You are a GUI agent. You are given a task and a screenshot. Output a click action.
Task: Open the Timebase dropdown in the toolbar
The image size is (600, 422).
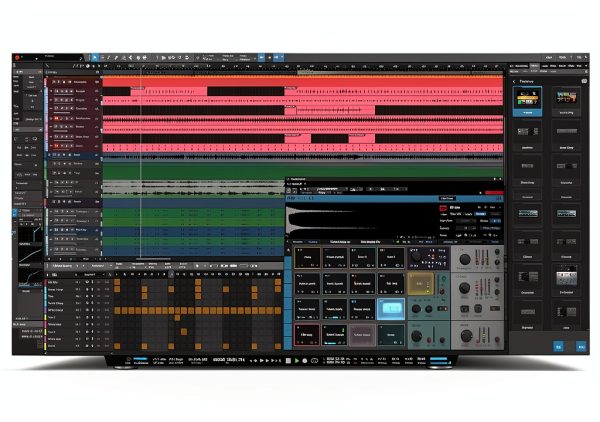(228, 57)
